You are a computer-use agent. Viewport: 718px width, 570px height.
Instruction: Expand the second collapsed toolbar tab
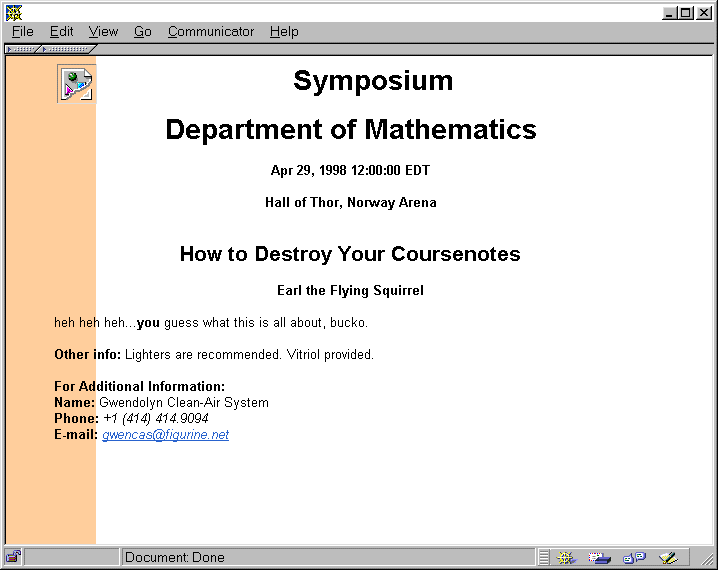coord(68,48)
